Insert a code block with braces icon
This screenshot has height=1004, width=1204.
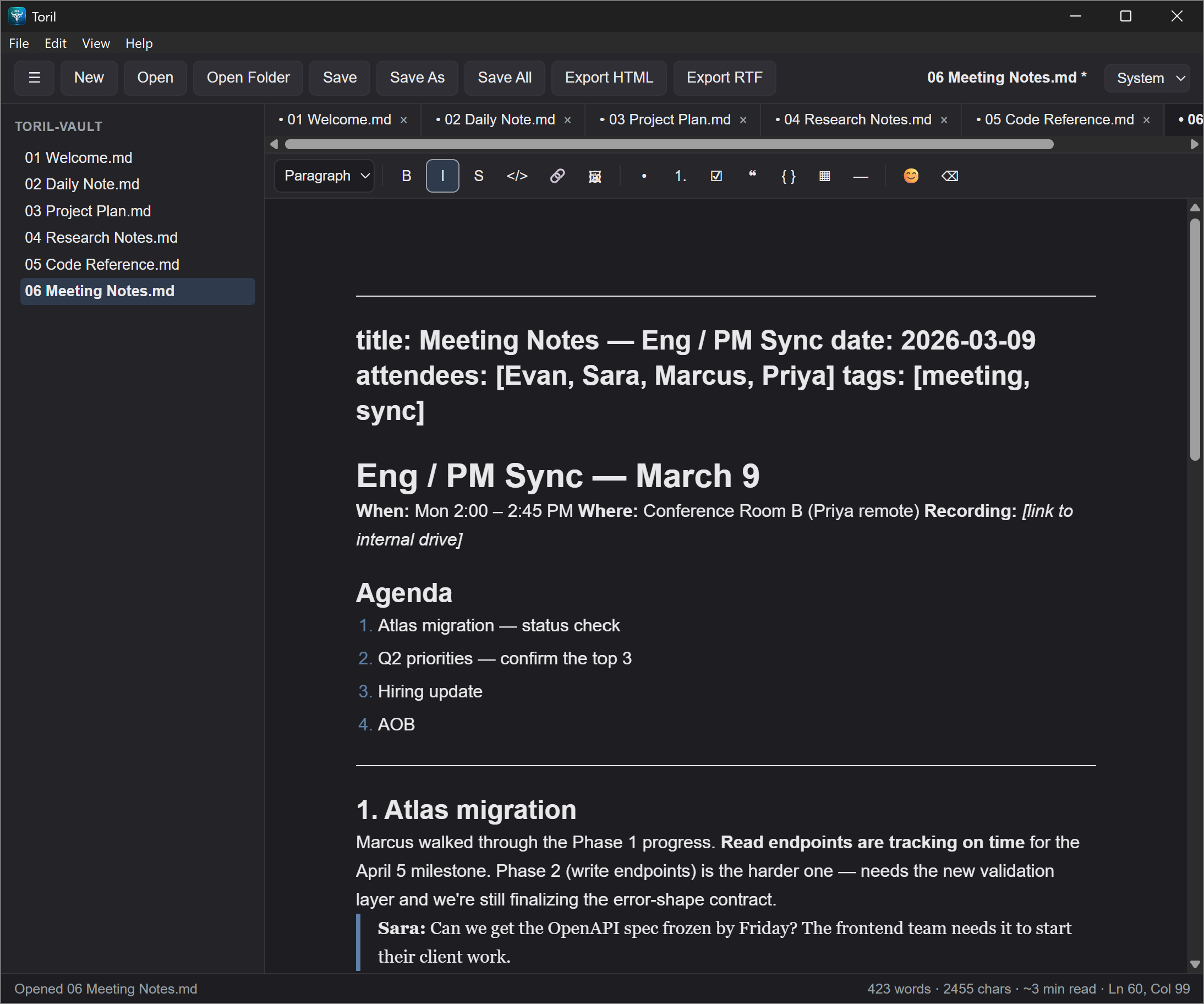789,176
